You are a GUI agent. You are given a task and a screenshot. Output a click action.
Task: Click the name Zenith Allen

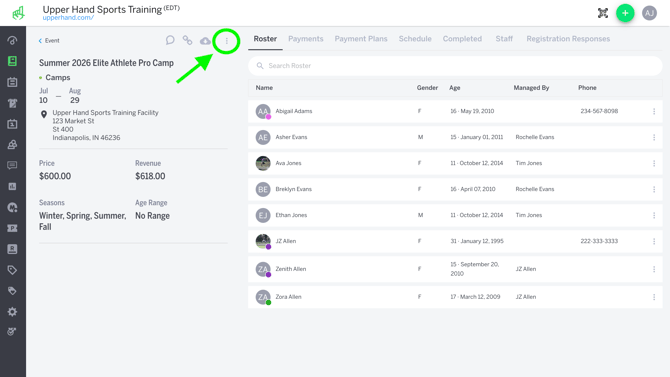click(x=291, y=269)
